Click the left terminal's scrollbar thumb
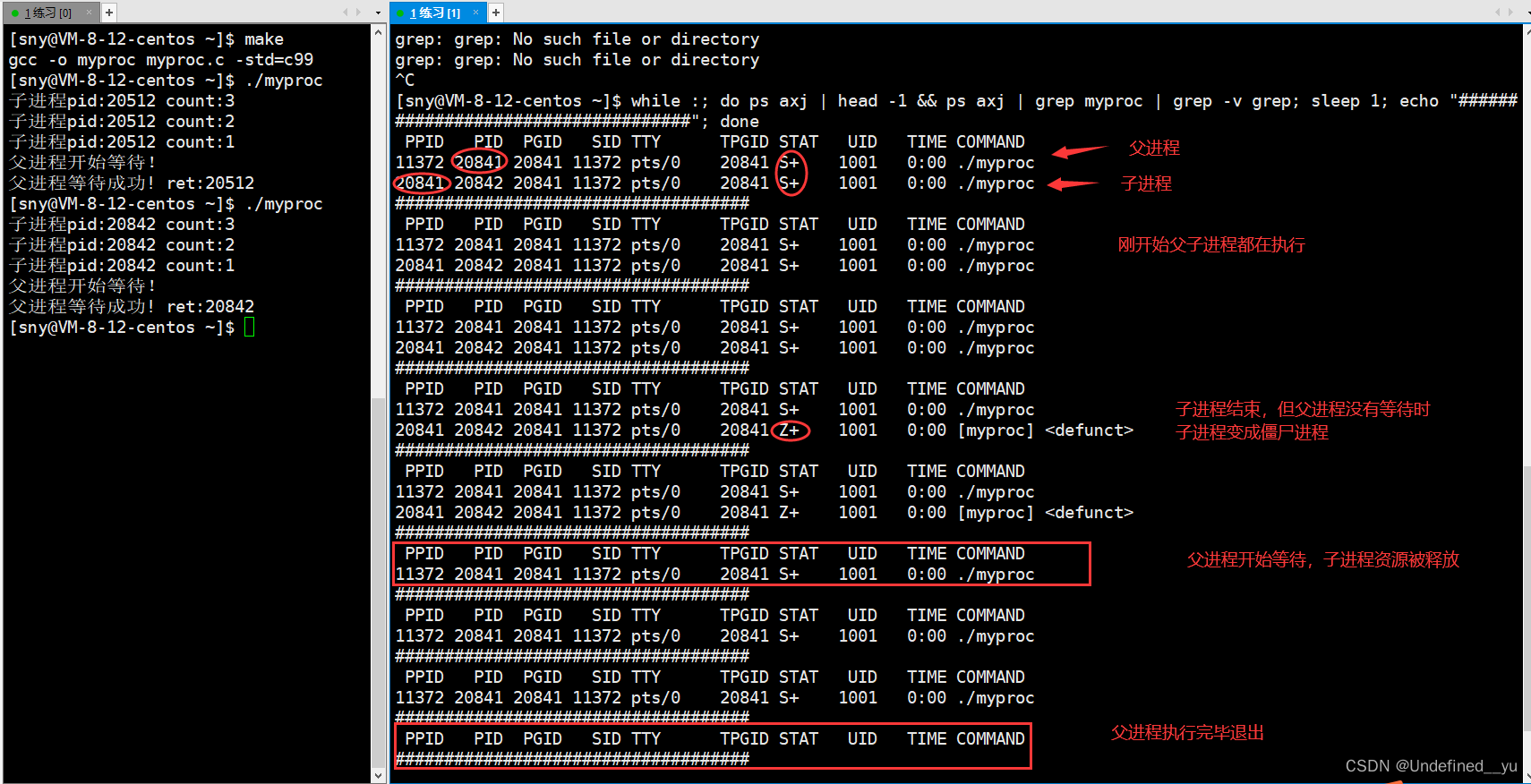The image size is (1531, 784). click(379, 582)
